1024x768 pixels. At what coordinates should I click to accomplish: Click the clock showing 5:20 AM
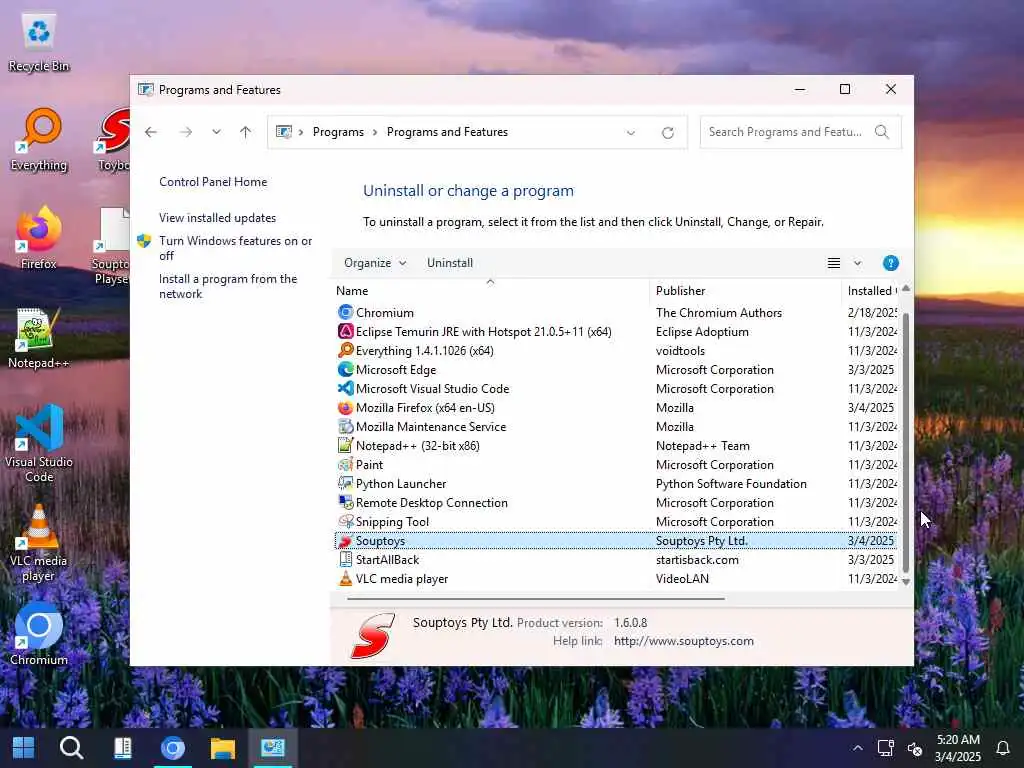pos(957,740)
